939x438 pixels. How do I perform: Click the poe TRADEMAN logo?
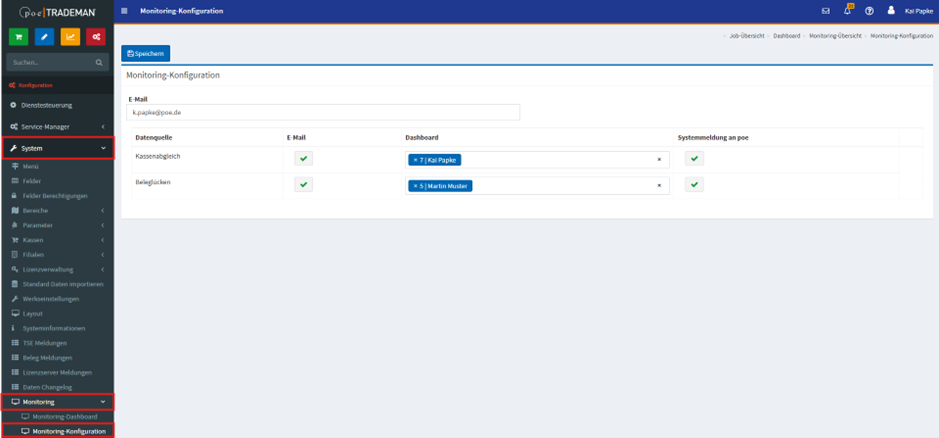(57, 11)
